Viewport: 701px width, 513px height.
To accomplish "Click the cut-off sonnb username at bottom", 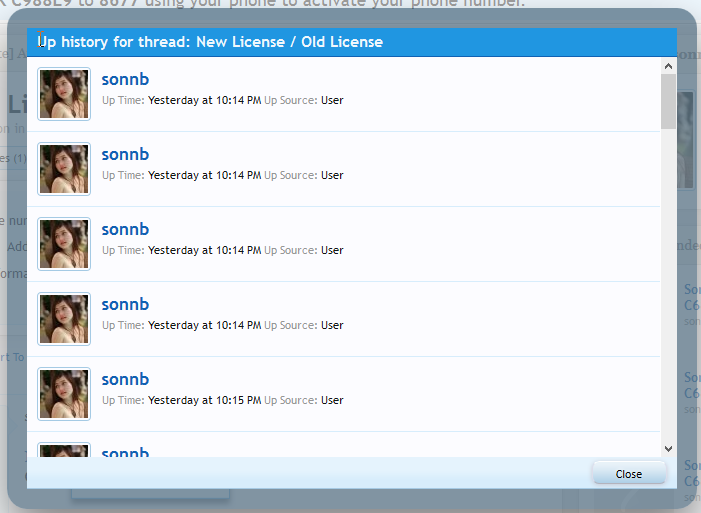I will [x=125, y=453].
